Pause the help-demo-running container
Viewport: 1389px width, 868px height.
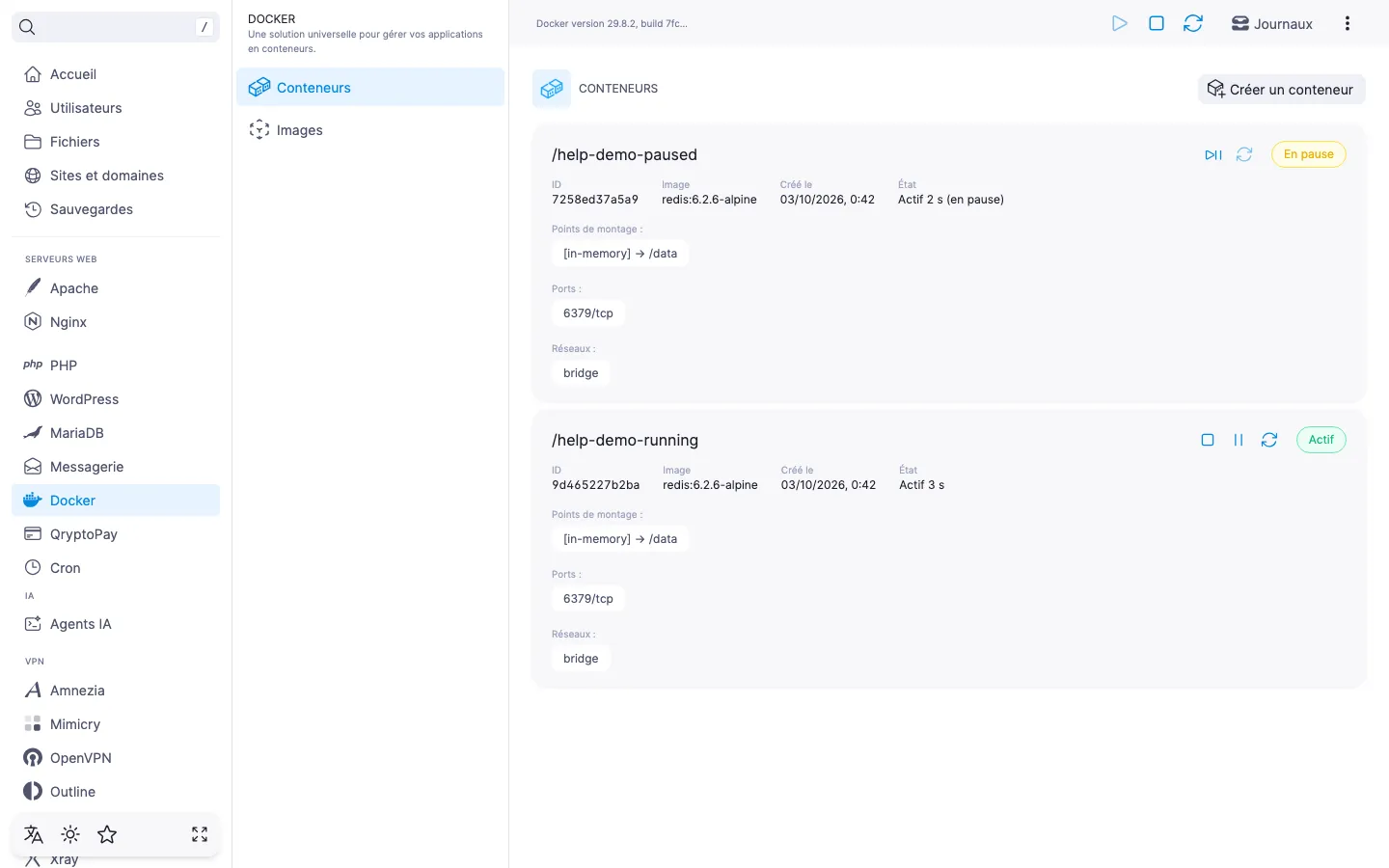pyautogui.click(x=1239, y=440)
